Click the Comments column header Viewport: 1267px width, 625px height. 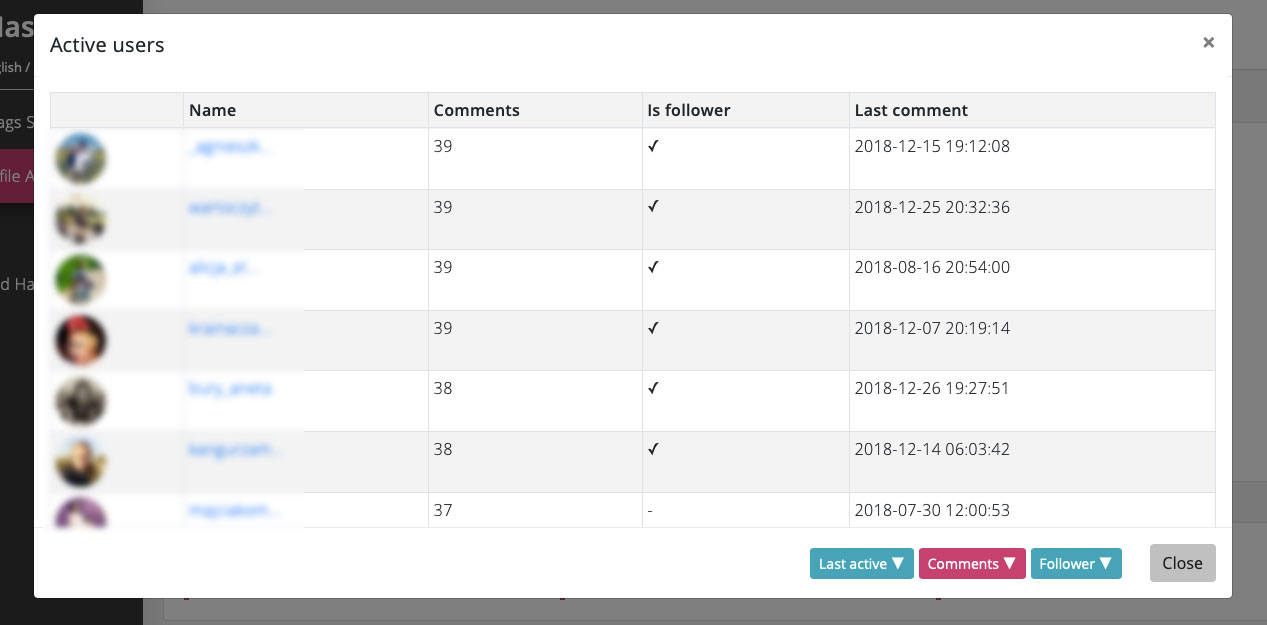pyautogui.click(x=476, y=110)
